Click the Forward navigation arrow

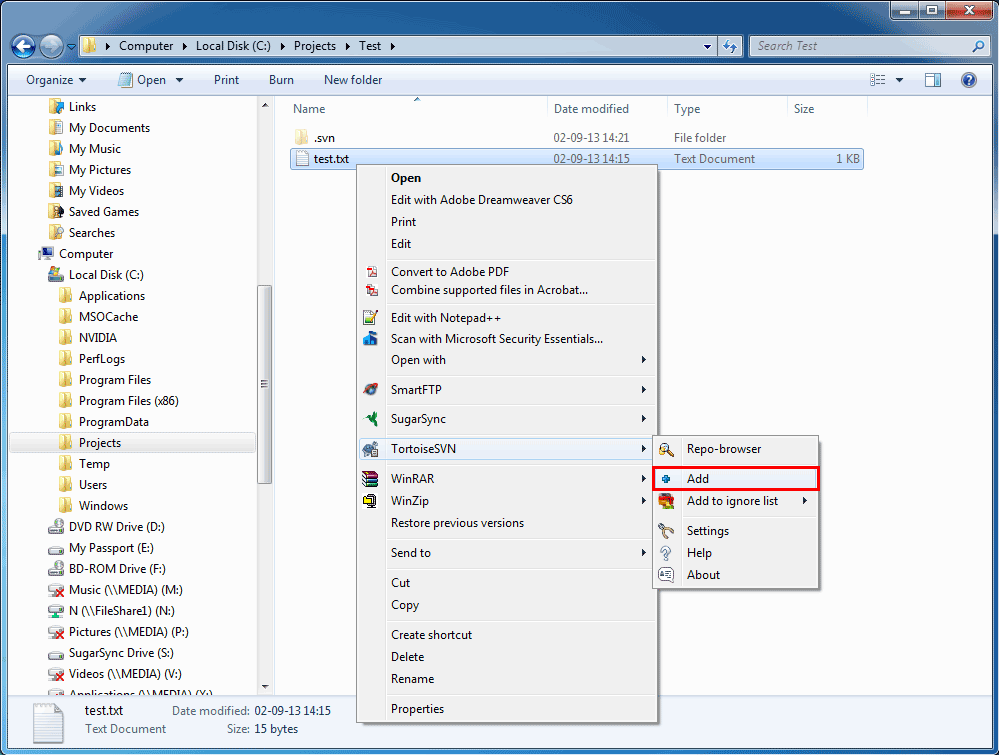tap(51, 46)
